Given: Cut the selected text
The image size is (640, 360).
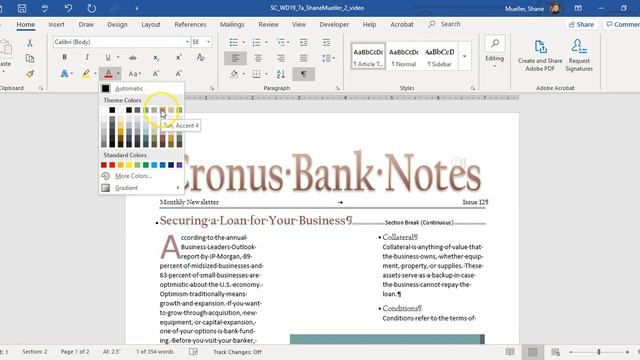Looking at the screenshot, I should 29,43.
